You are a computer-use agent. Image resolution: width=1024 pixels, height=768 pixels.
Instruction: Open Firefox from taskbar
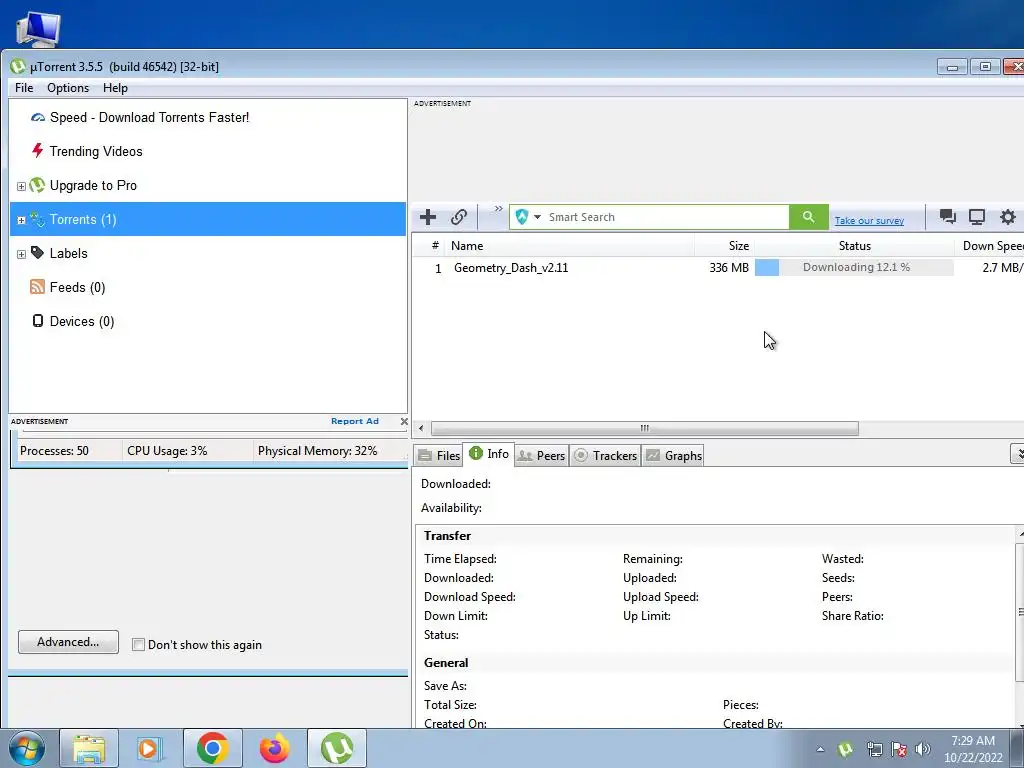pos(274,748)
